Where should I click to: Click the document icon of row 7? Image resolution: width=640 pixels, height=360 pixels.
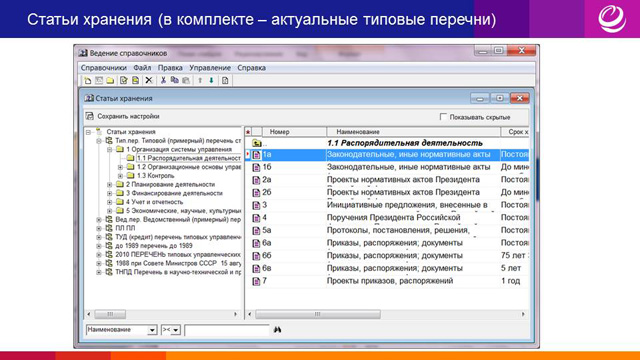pyautogui.click(x=256, y=281)
